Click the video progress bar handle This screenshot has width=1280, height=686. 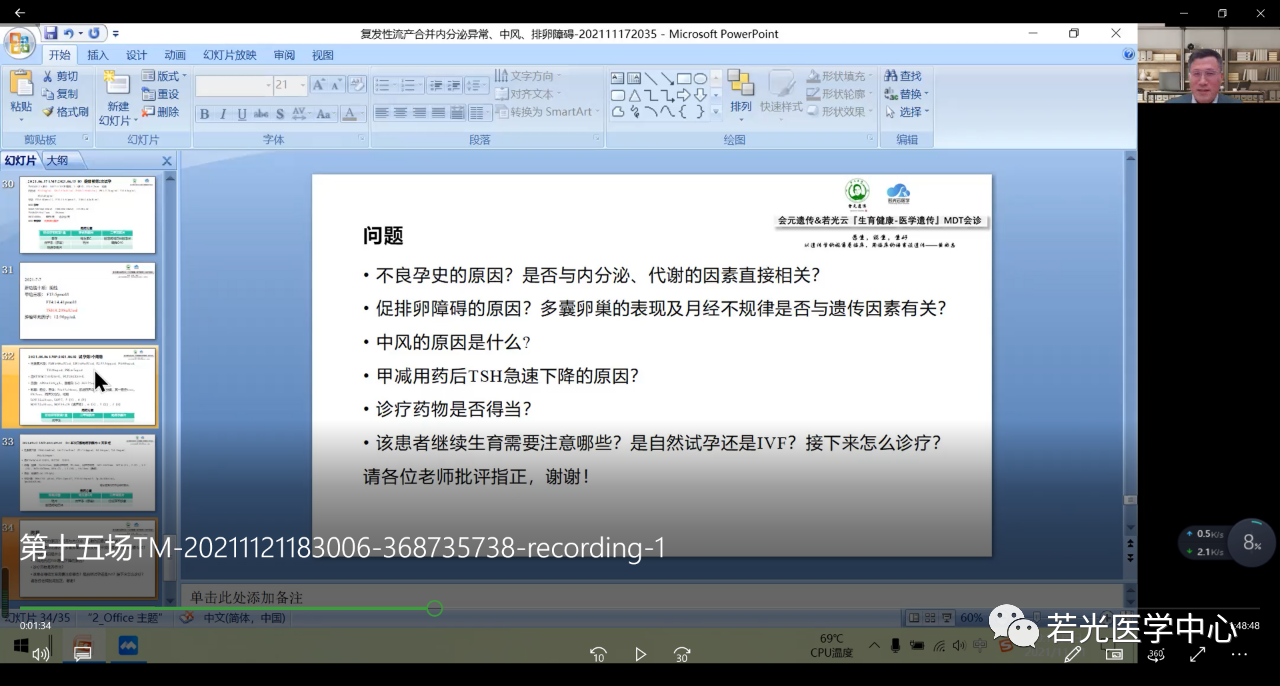click(x=435, y=608)
